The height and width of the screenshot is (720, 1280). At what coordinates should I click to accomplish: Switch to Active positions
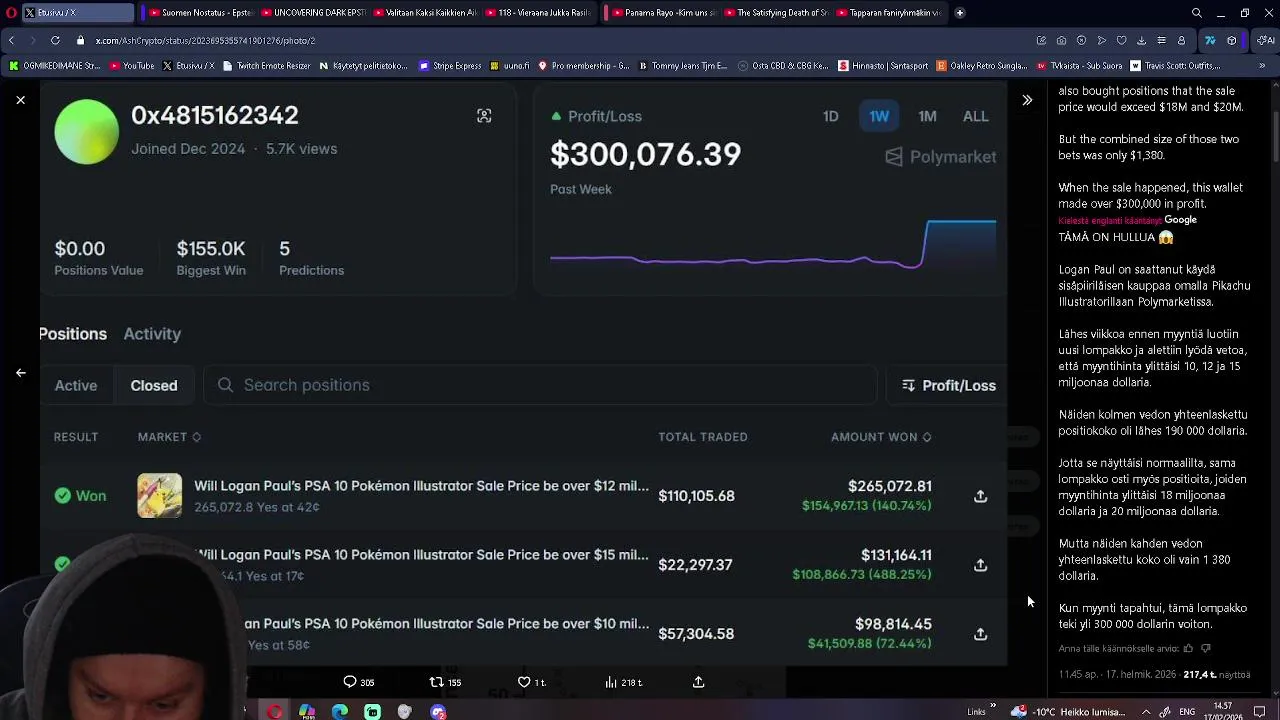[x=76, y=385]
